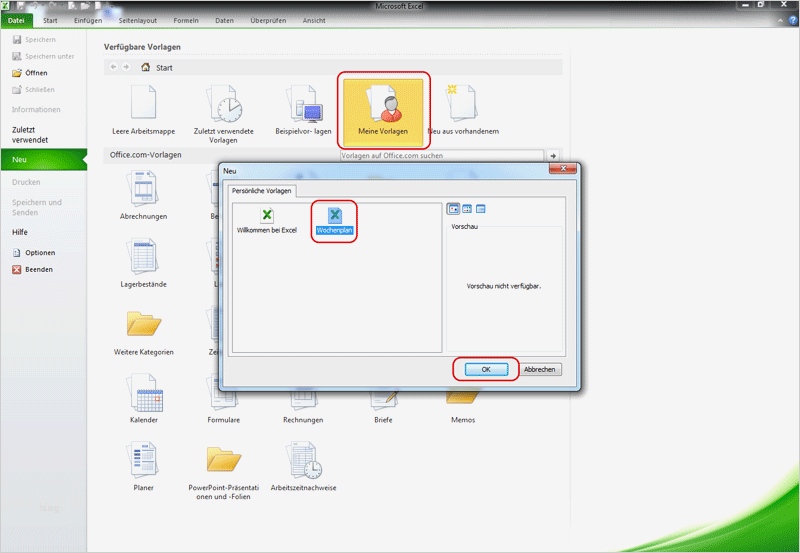Select Willkommen bei Excel template
The image size is (800, 553).
point(266,221)
